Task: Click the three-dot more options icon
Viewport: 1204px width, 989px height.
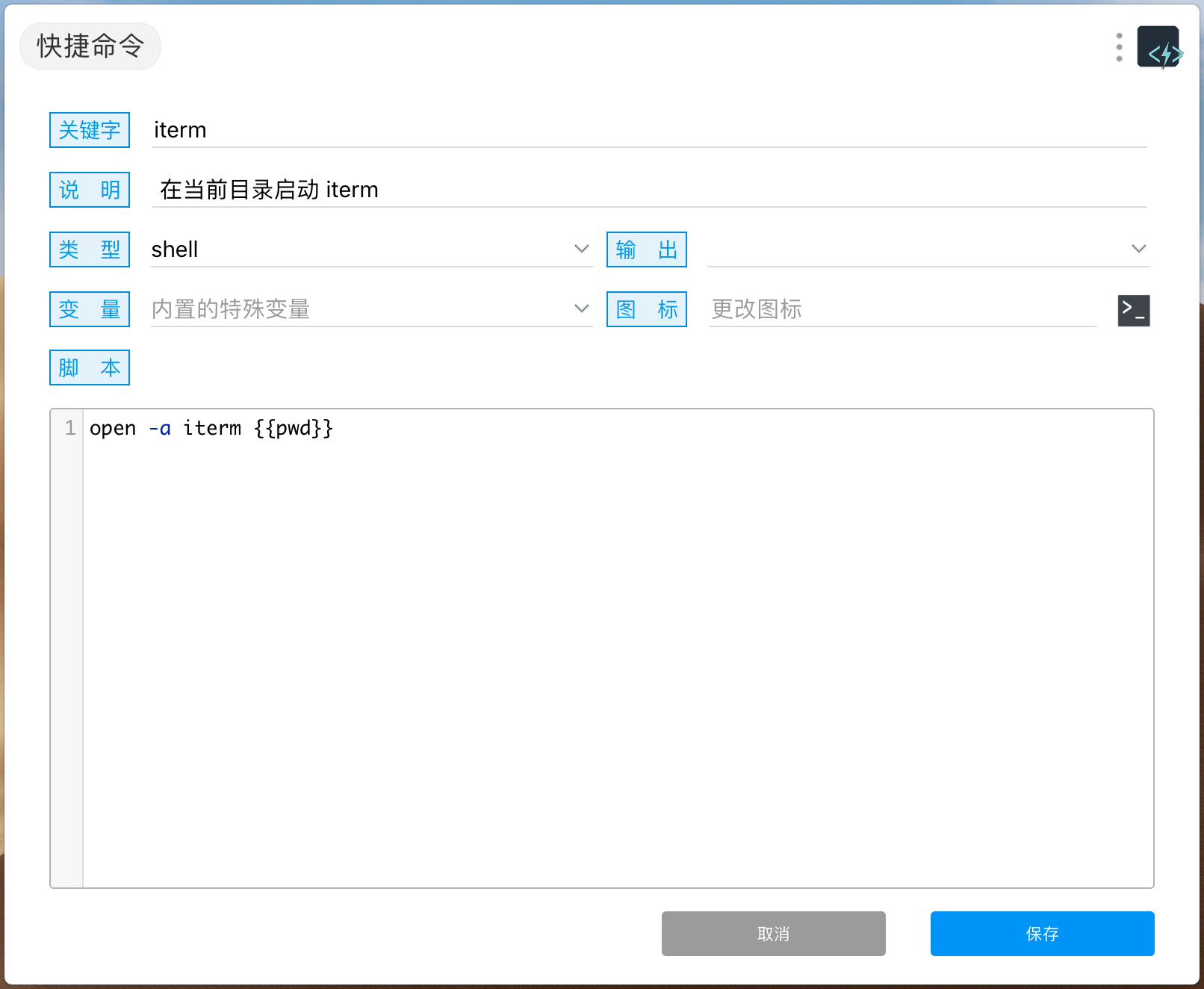Action: [1119, 47]
